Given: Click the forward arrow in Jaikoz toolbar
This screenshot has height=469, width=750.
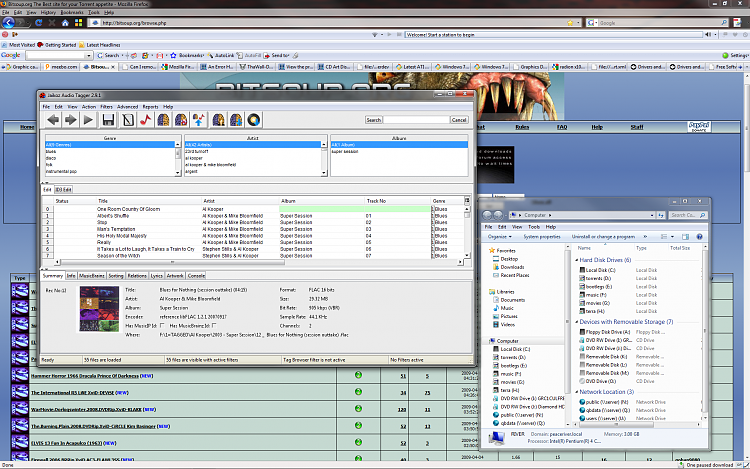Looking at the screenshot, I should point(71,120).
